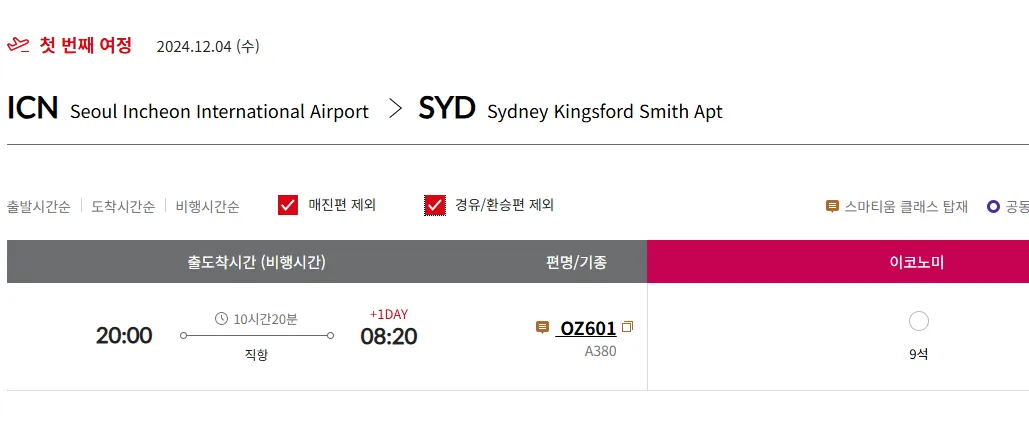Sort flights by 비행시간순
1029x421 pixels.
tap(207, 206)
